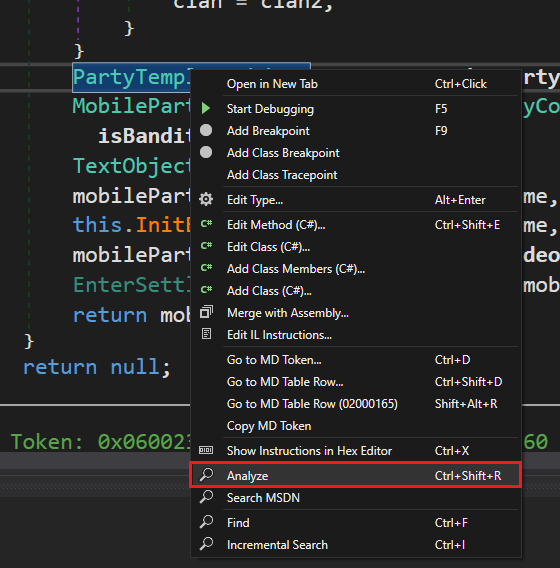Select Go to MD Table Row (02000165)

356,404
